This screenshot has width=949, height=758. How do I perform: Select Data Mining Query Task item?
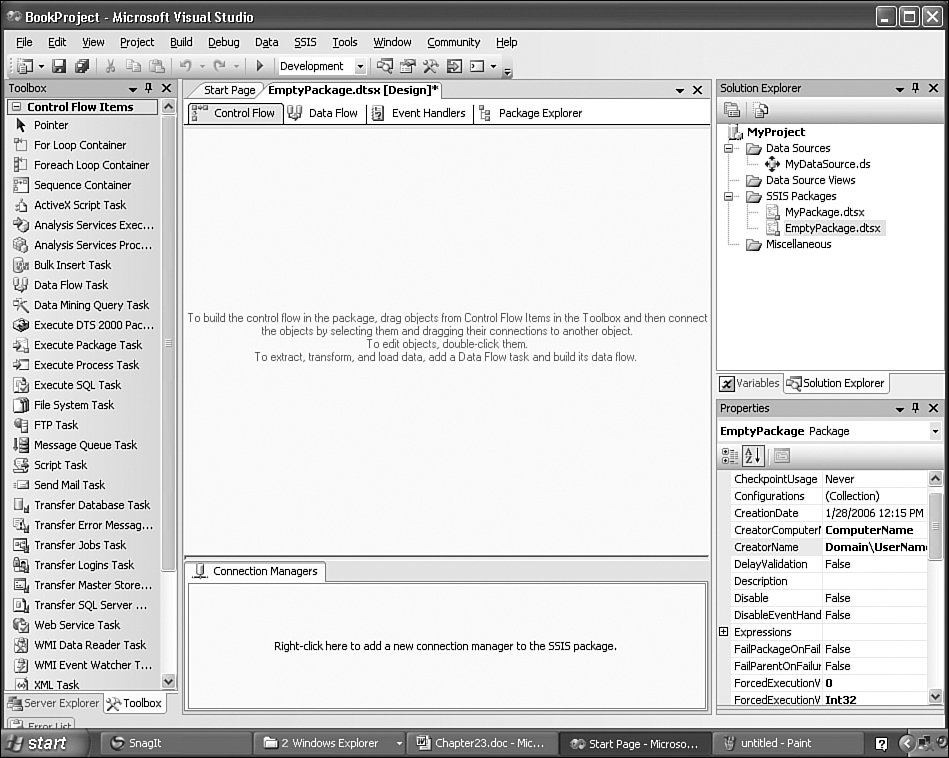[x=85, y=305]
